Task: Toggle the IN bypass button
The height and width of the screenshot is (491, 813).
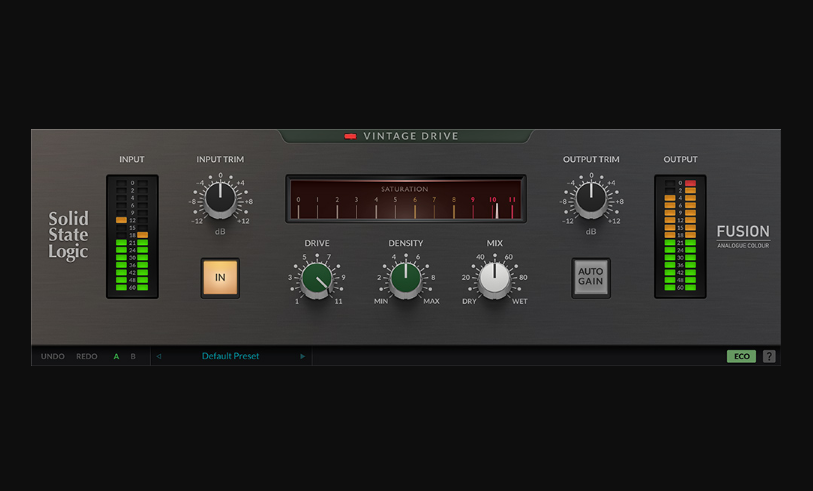Action: (x=220, y=278)
